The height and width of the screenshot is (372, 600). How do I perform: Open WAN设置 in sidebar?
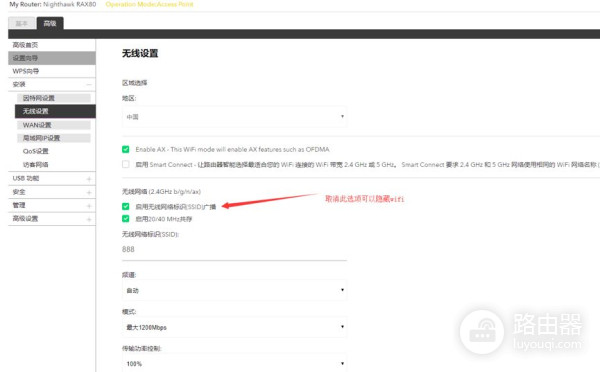(x=54, y=125)
